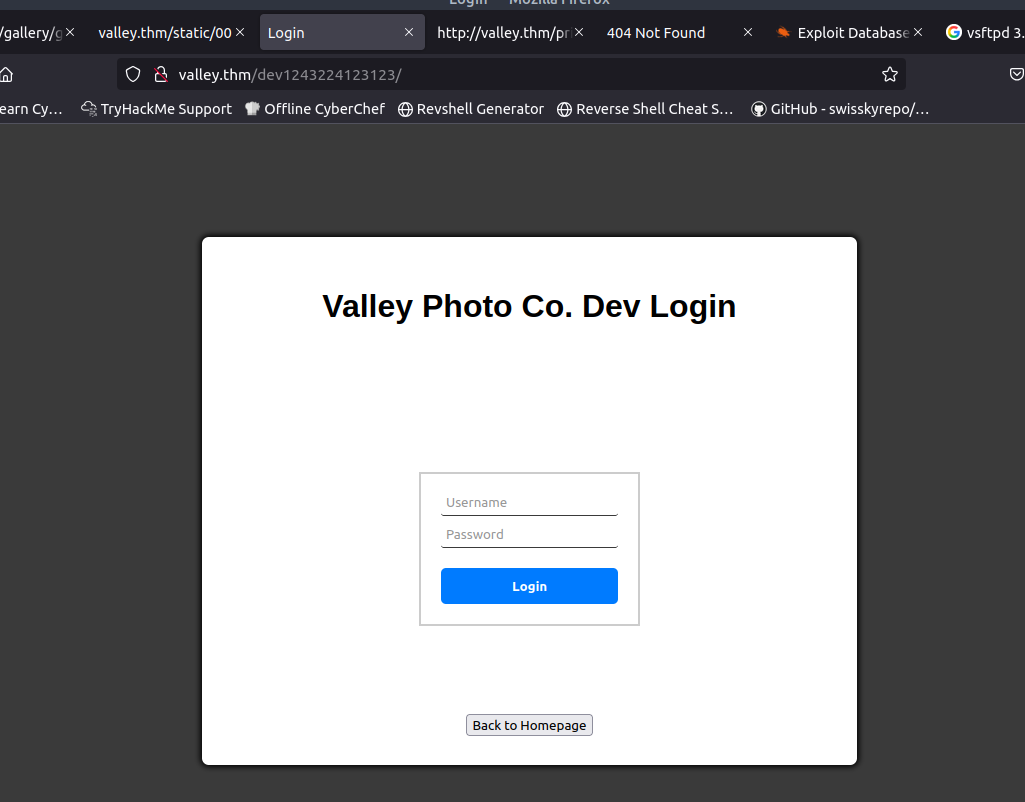Click the insecure connection padlock icon

[x=159, y=74]
